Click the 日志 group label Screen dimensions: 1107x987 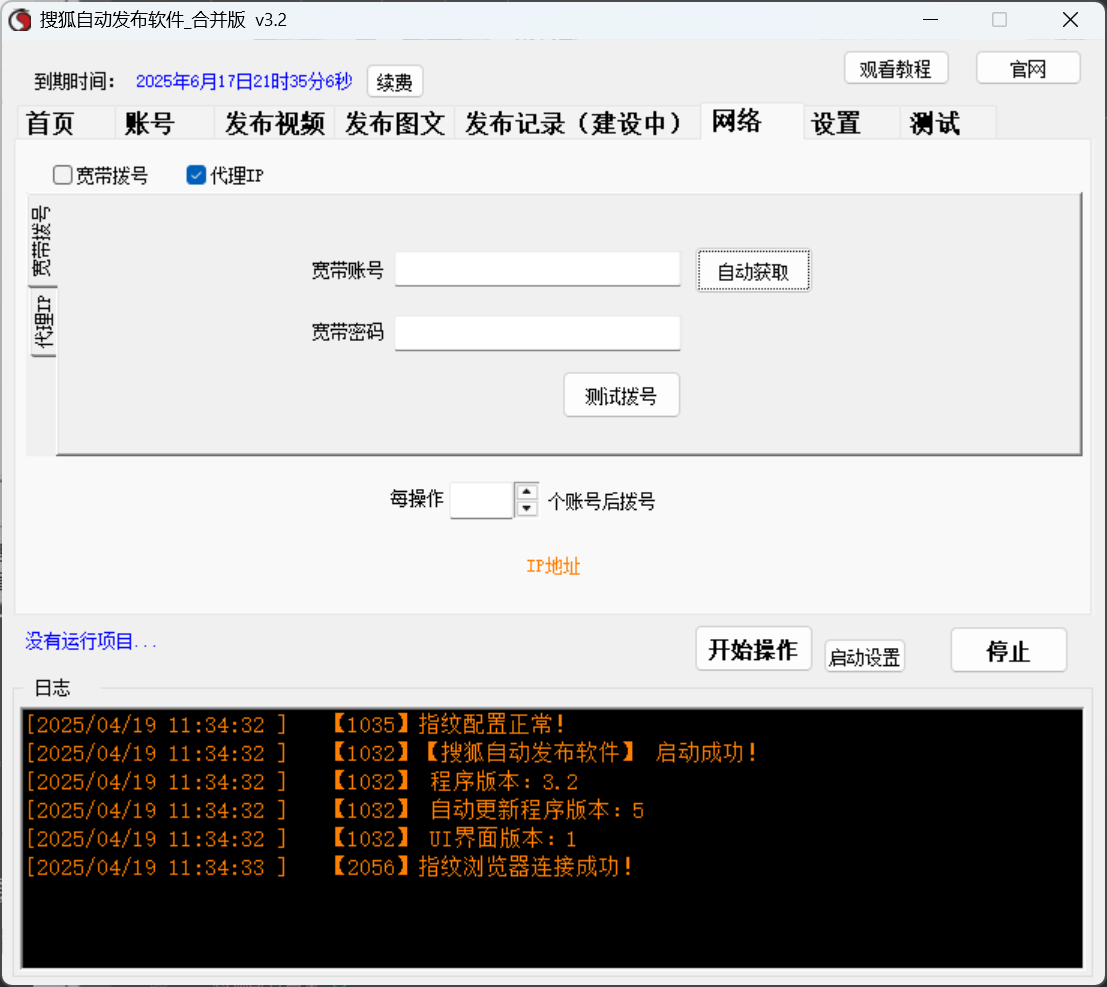click(52, 688)
